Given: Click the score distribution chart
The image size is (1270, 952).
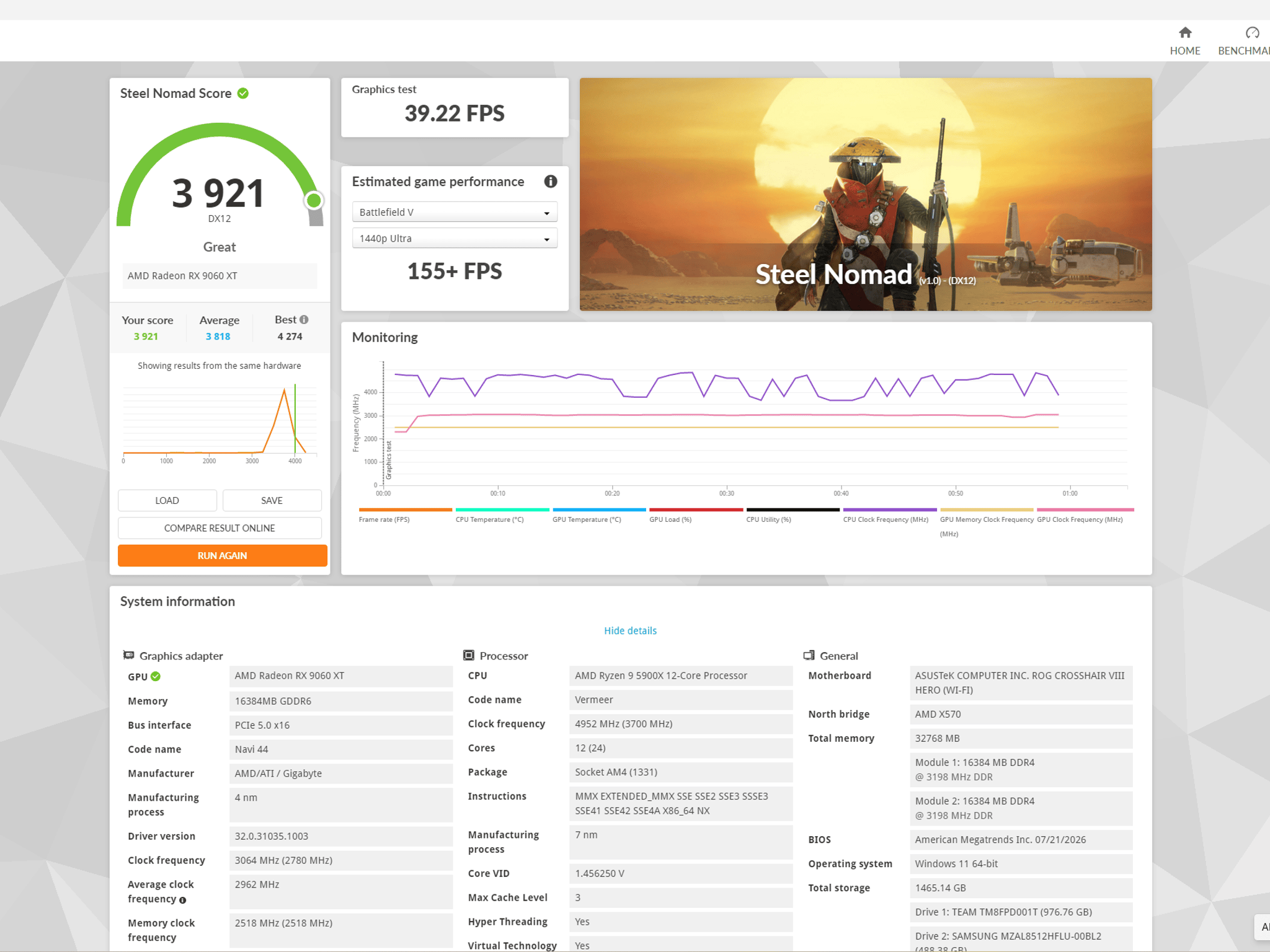Looking at the screenshot, I should point(220,423).
